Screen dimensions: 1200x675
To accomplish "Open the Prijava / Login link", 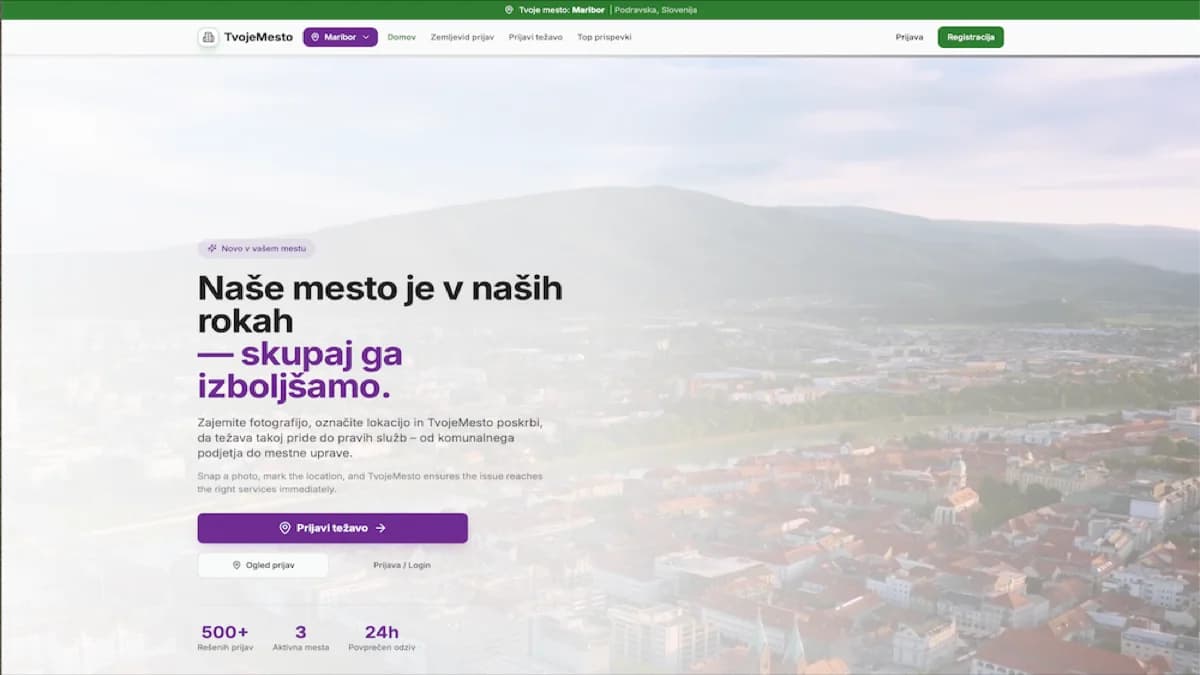I will [401, 565].
